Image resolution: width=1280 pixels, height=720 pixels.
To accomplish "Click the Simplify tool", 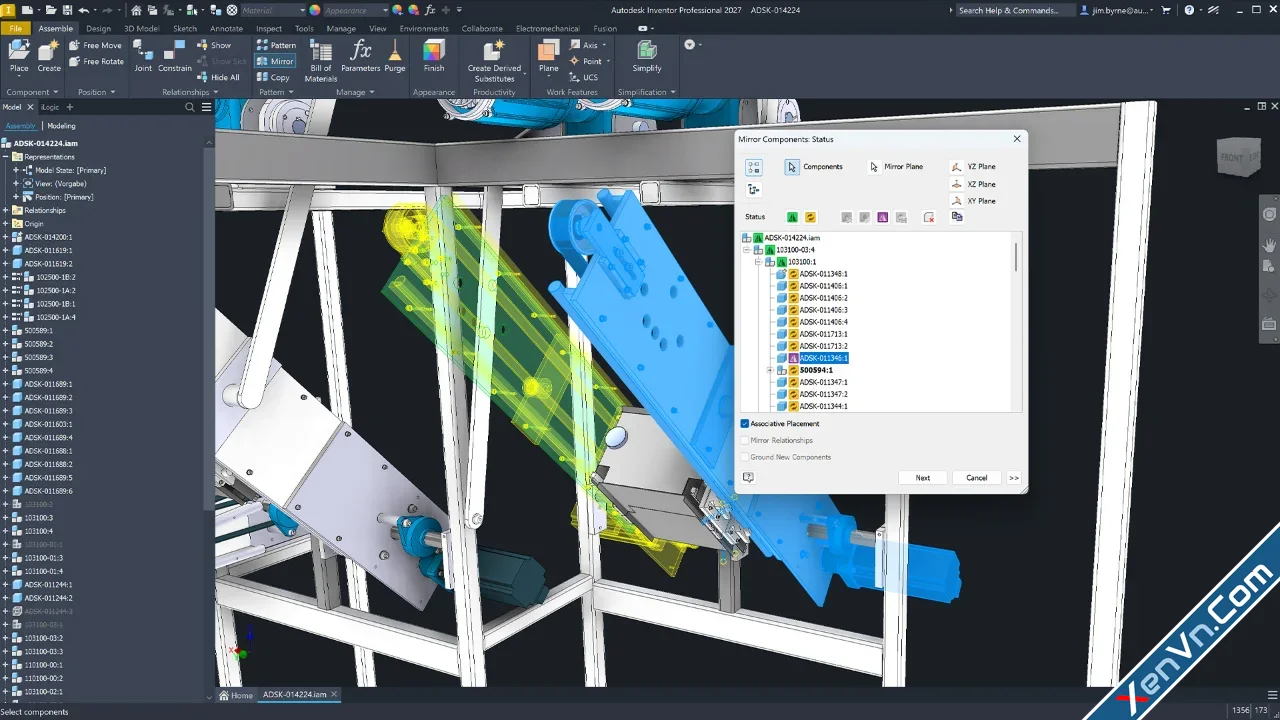I will coord(647,57).
